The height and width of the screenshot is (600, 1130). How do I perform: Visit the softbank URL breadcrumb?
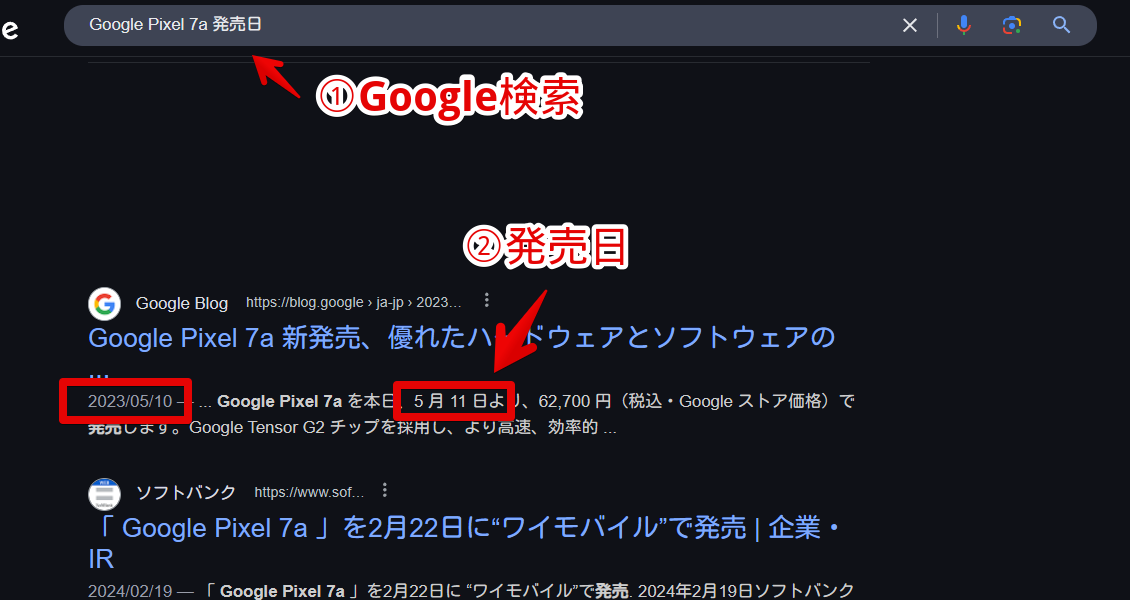(309, 493)
